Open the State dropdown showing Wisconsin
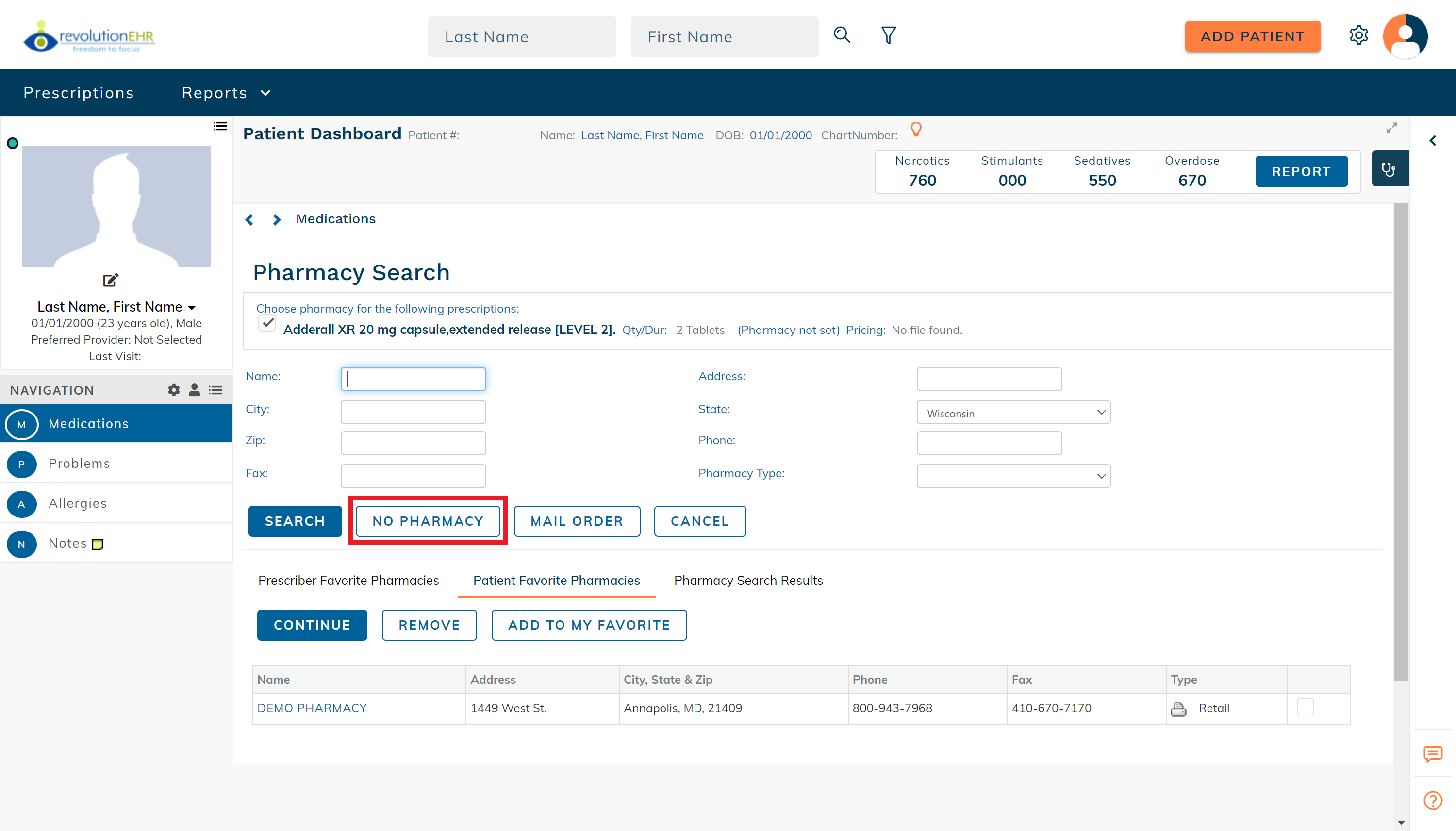Viewport: 1456px width, 831px height. click(x=1013, y=413)
